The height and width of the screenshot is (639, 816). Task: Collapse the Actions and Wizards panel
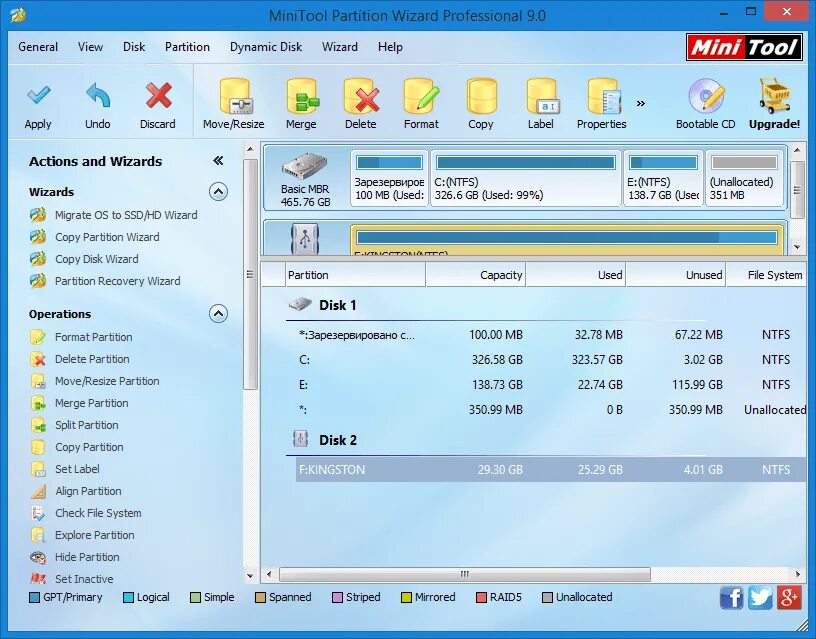(218, 161)
